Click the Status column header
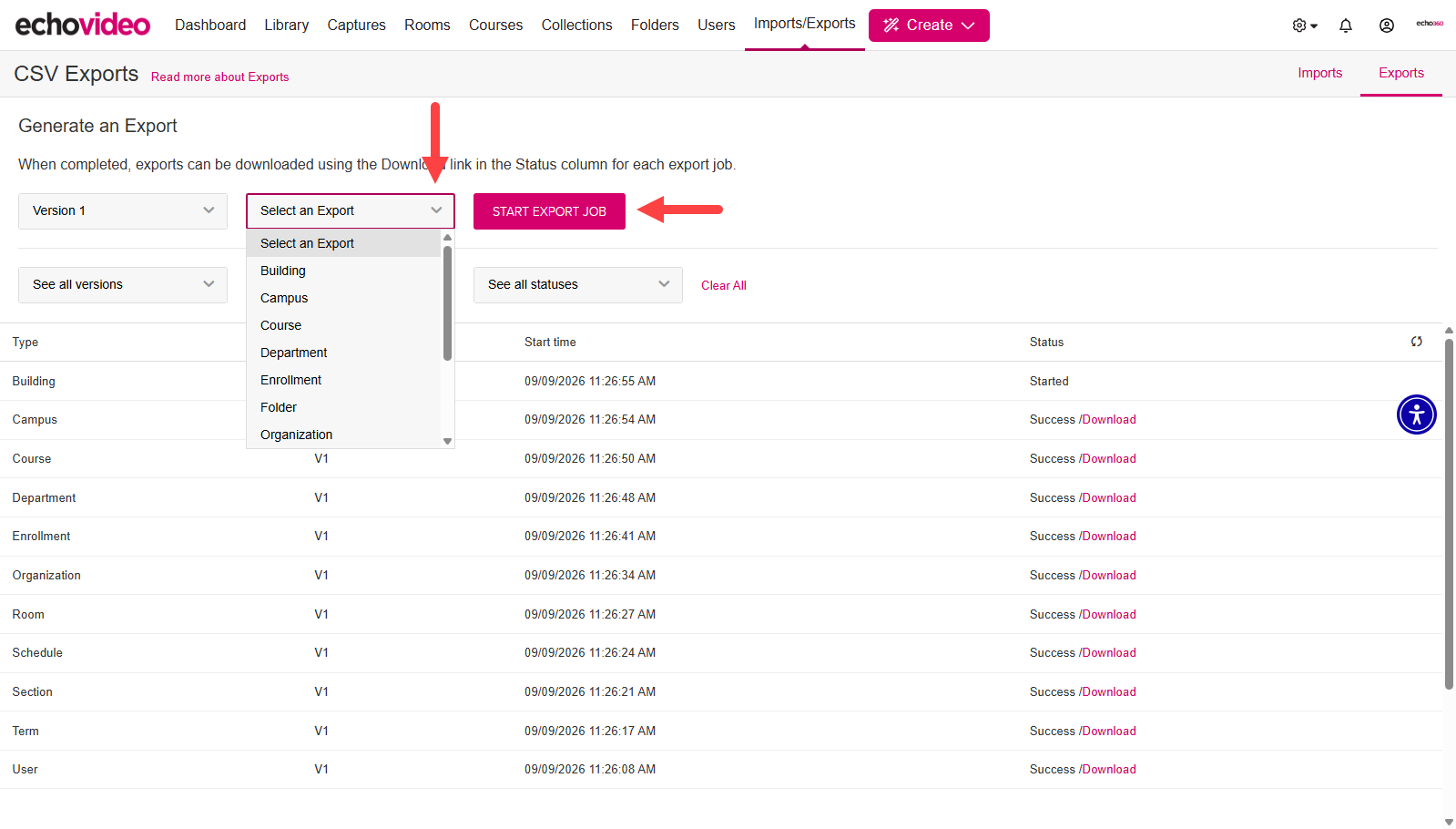The width and height of the screenshot is (1456, 829). [1046, 343]
